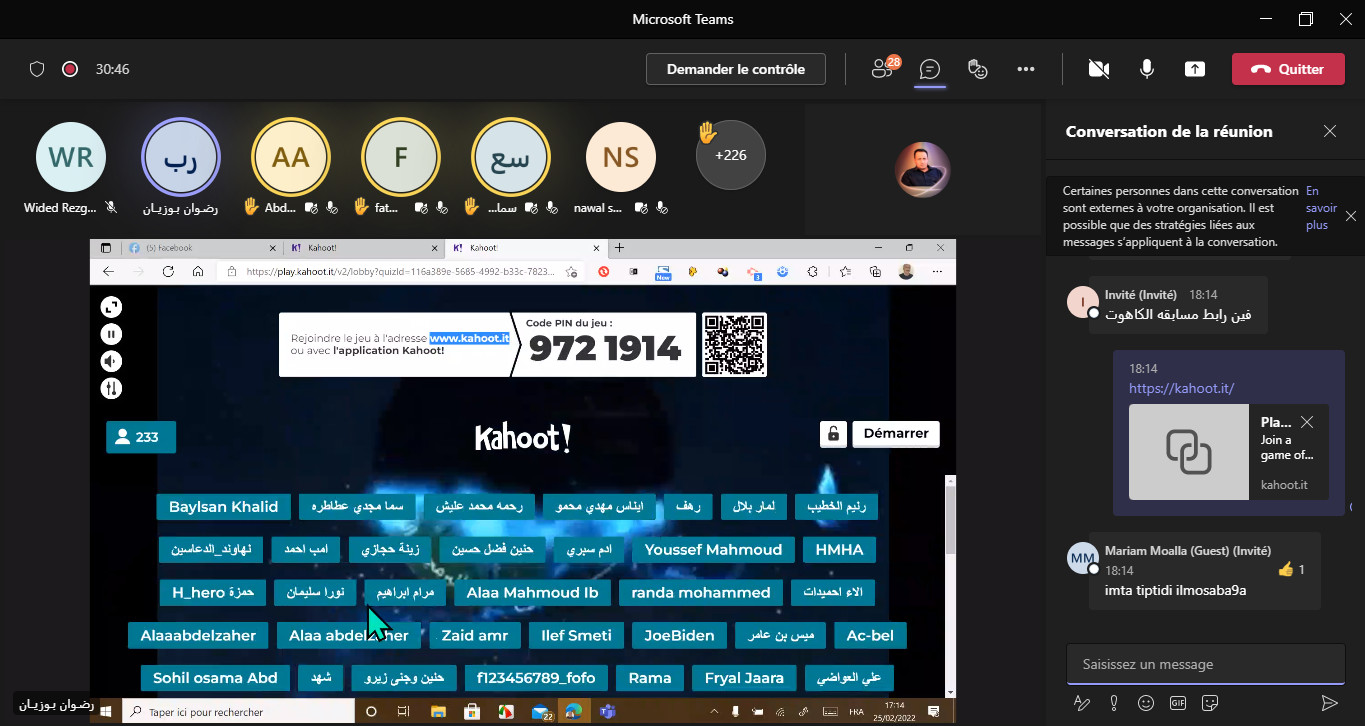Open the Windows Start menu
This screenshot has height=726, width=1365.
pyautogui.click(x=107, y=712)
